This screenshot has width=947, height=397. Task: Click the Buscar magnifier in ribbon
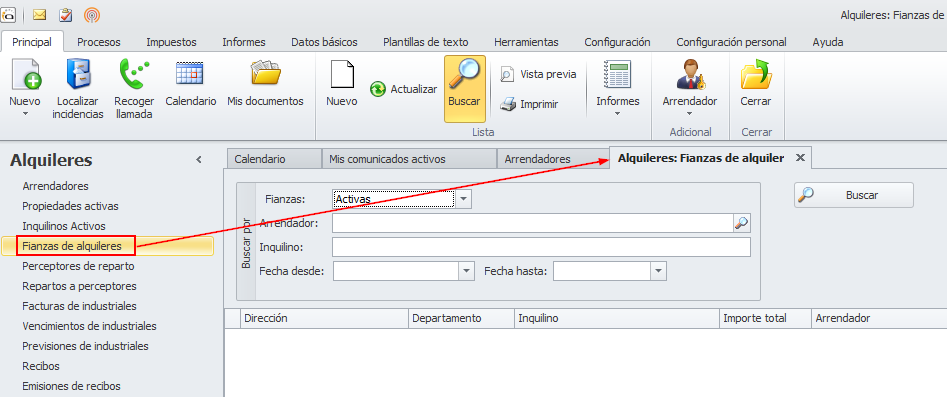pyautogui.click(x=464, y=74)
